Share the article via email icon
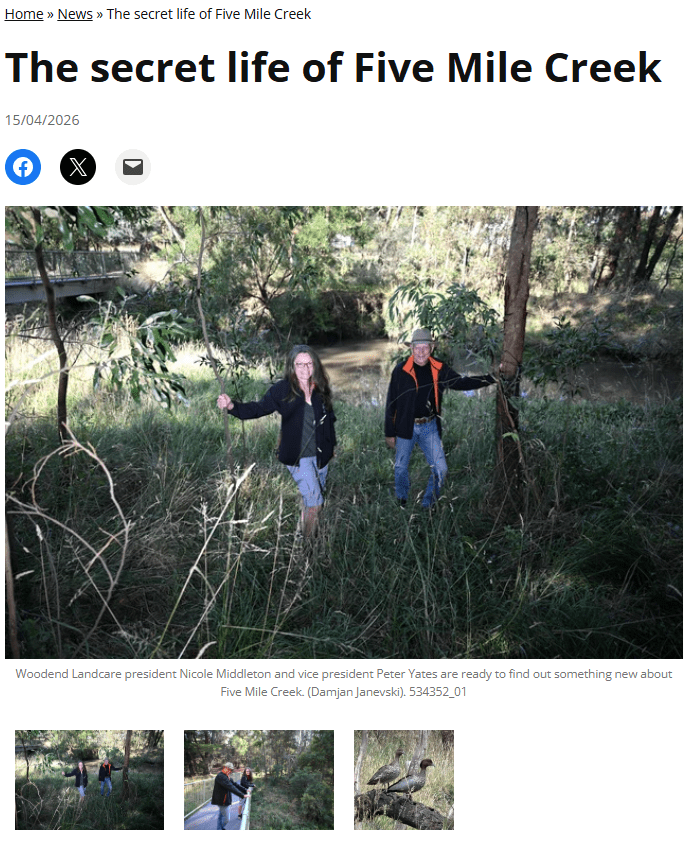 (x=133, y=167)
